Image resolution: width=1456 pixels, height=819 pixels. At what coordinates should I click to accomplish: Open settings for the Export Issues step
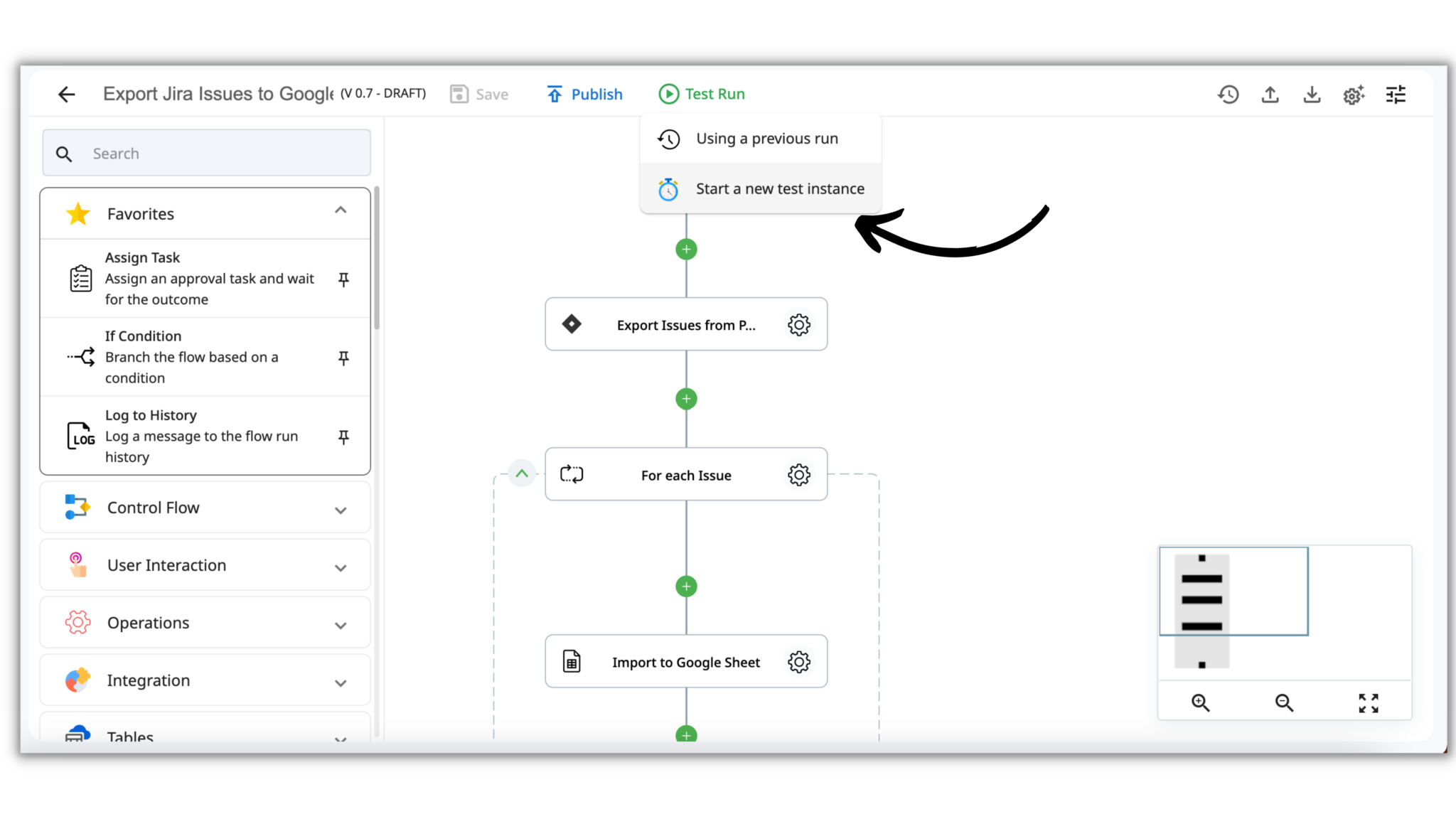798,324
